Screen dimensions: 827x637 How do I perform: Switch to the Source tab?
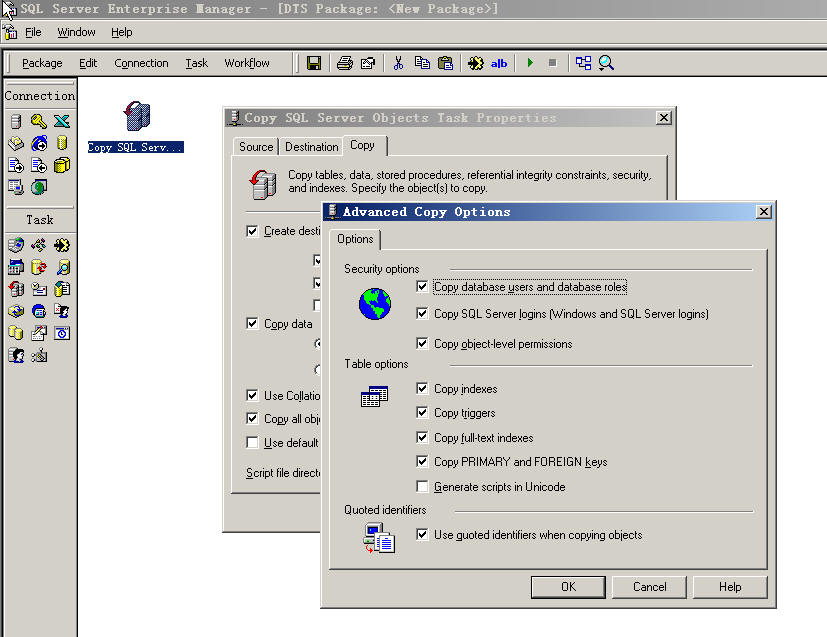(x=256, y=147)
